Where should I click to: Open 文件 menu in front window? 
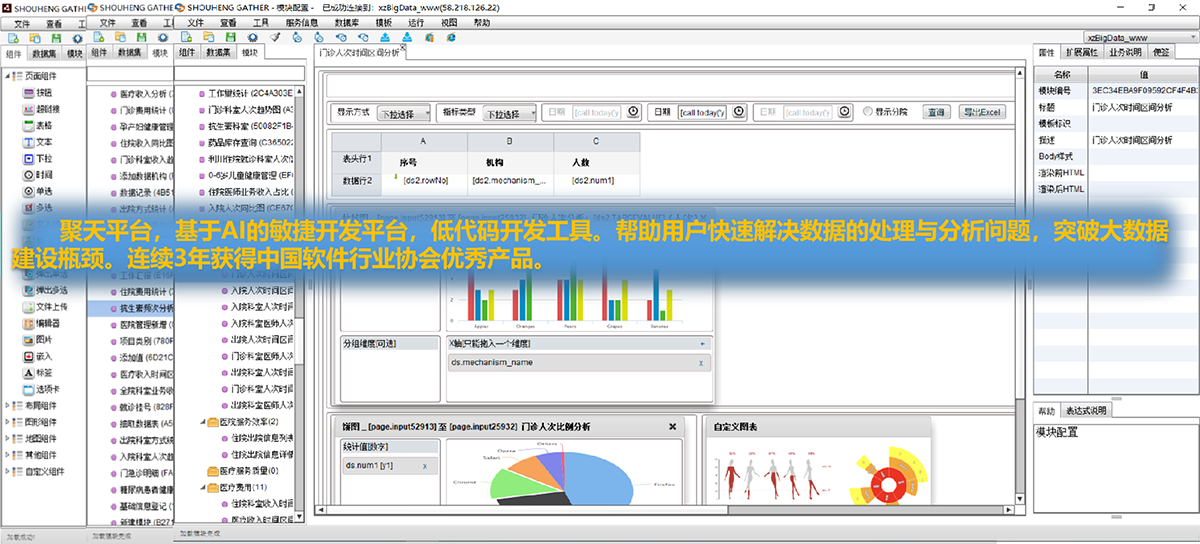[196, 21]
